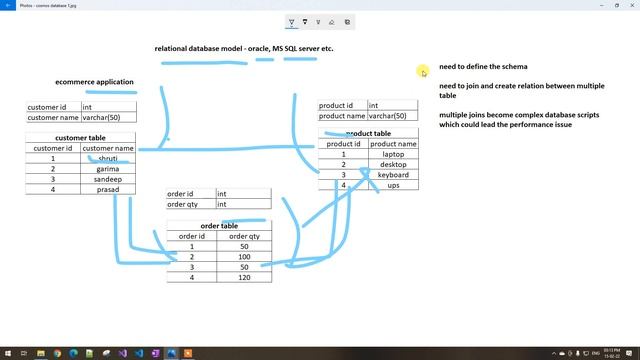
Task: Minimize the Photos window
Action: point(602,5)
